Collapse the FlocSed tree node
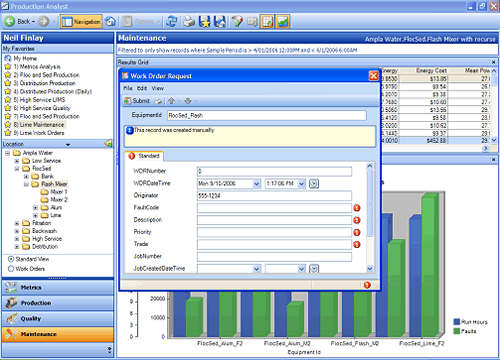The width and height of the screenshot is (500, 360). point(17,169)
